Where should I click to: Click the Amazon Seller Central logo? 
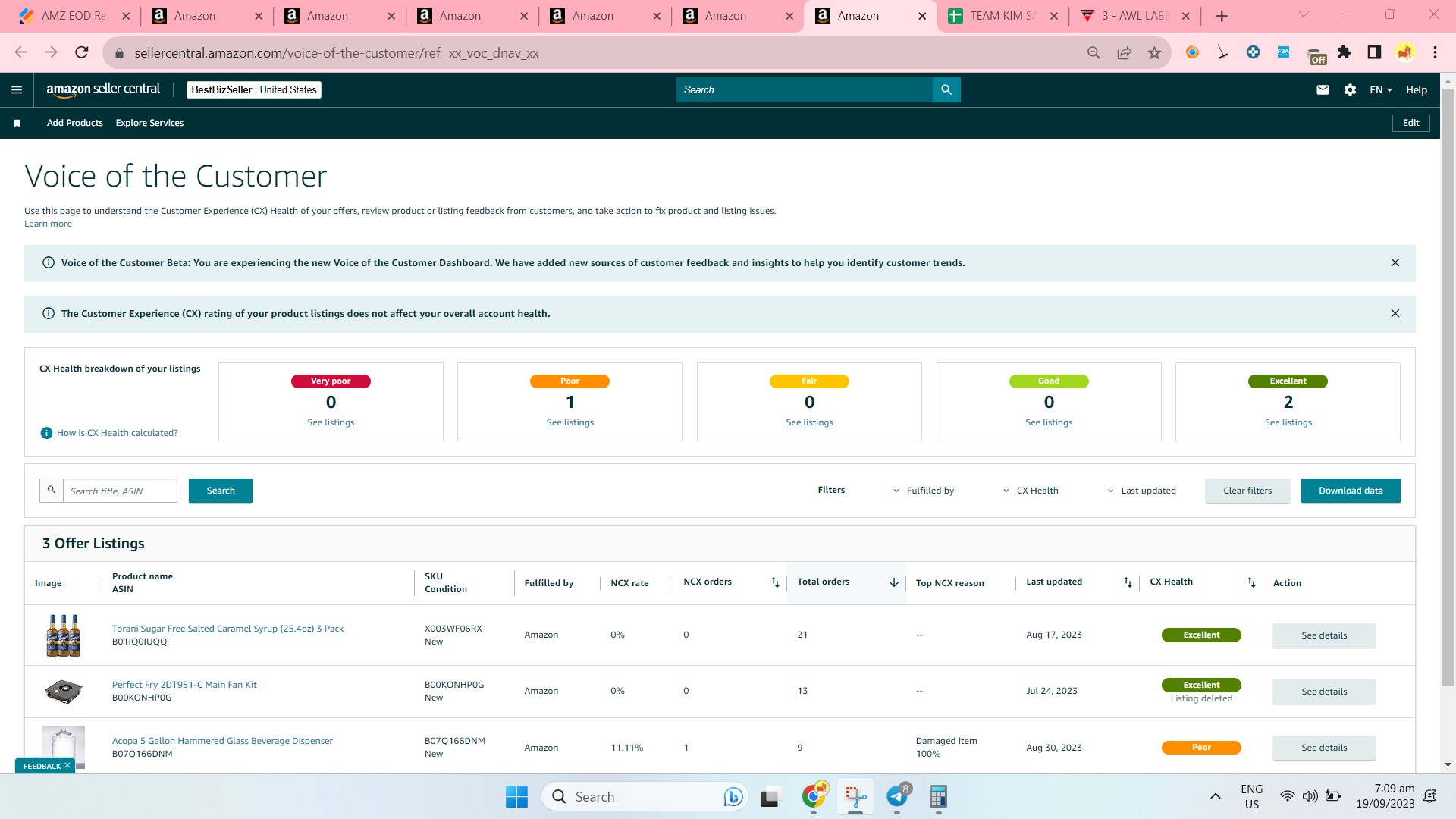tap(103, 89)
